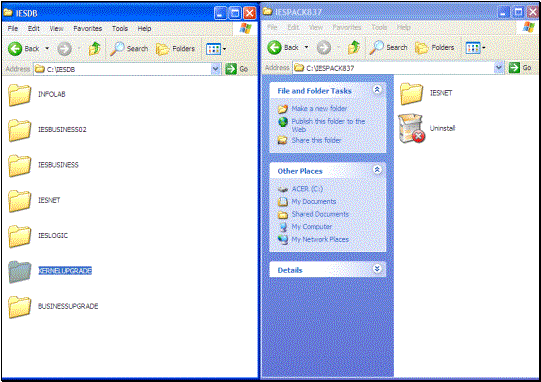Open Tools menu in IESDB window

[x=120, y=29]
